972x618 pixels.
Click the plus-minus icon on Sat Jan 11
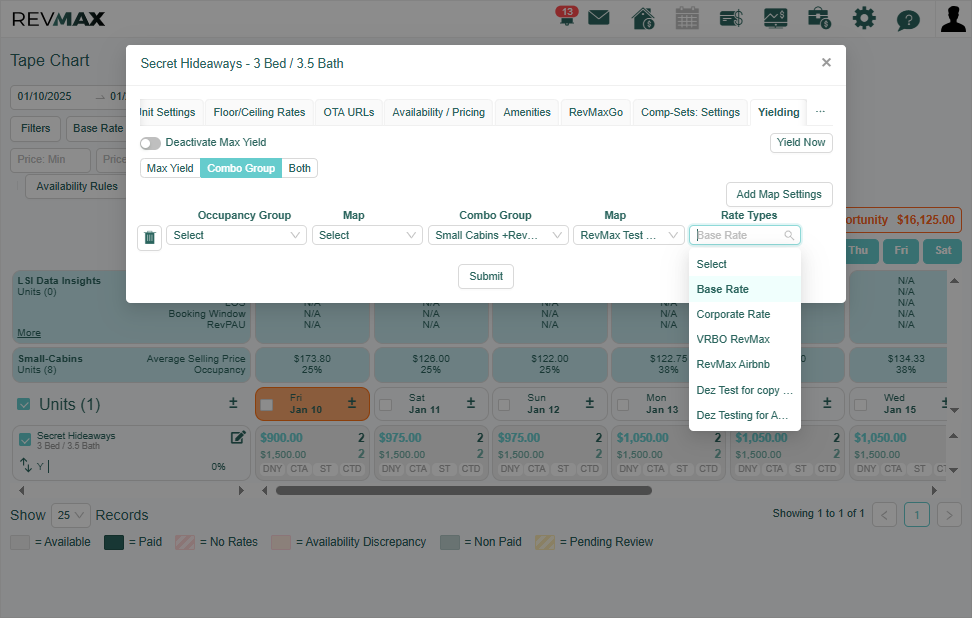pyautogui.click(x=471, y=403)
